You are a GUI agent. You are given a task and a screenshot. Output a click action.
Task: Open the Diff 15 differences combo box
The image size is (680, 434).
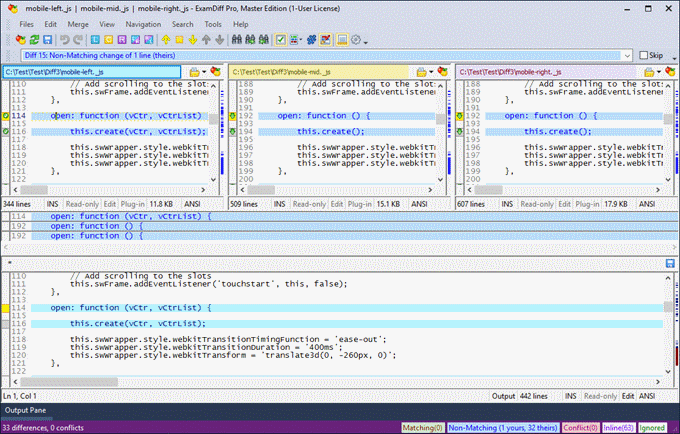(x=627, y=55)
